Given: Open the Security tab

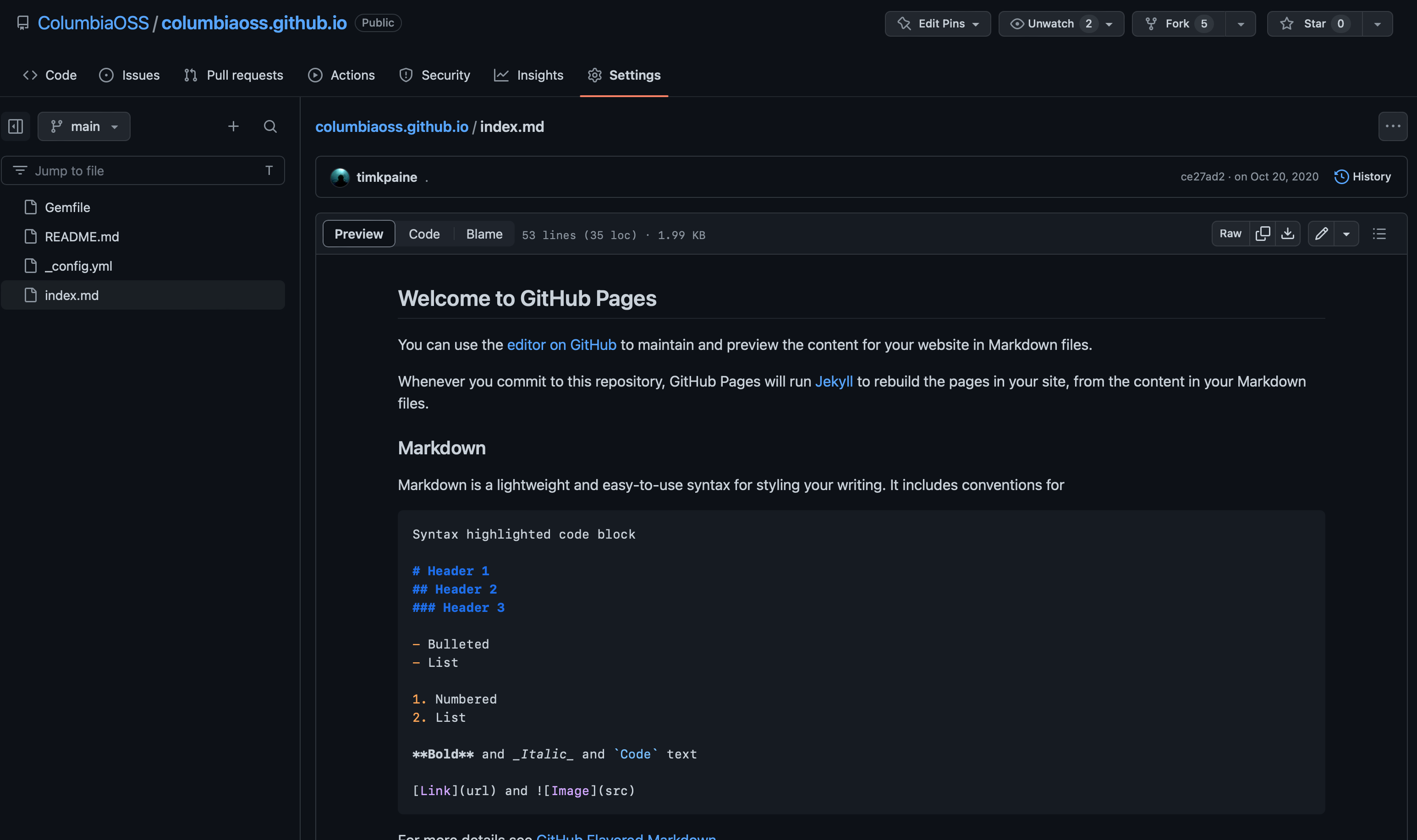Looking at the screenshot, I should click(434, 75).
